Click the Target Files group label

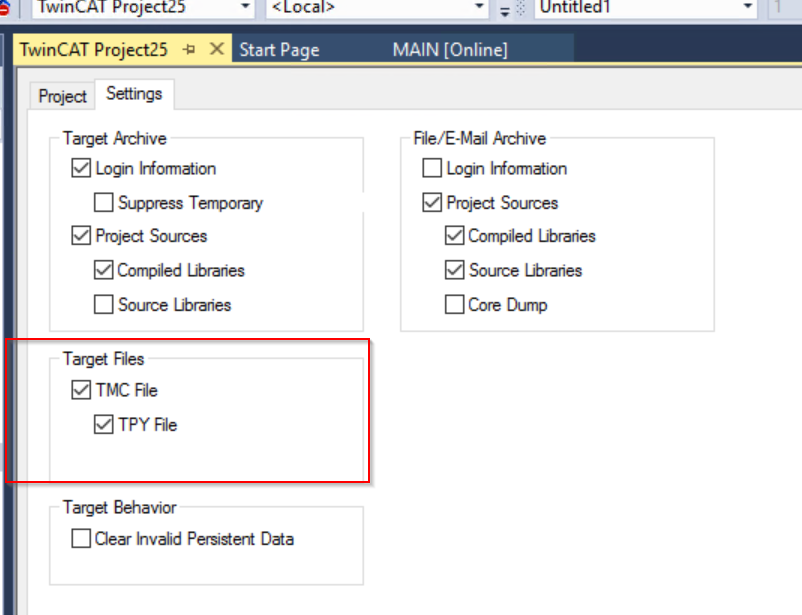103,359
